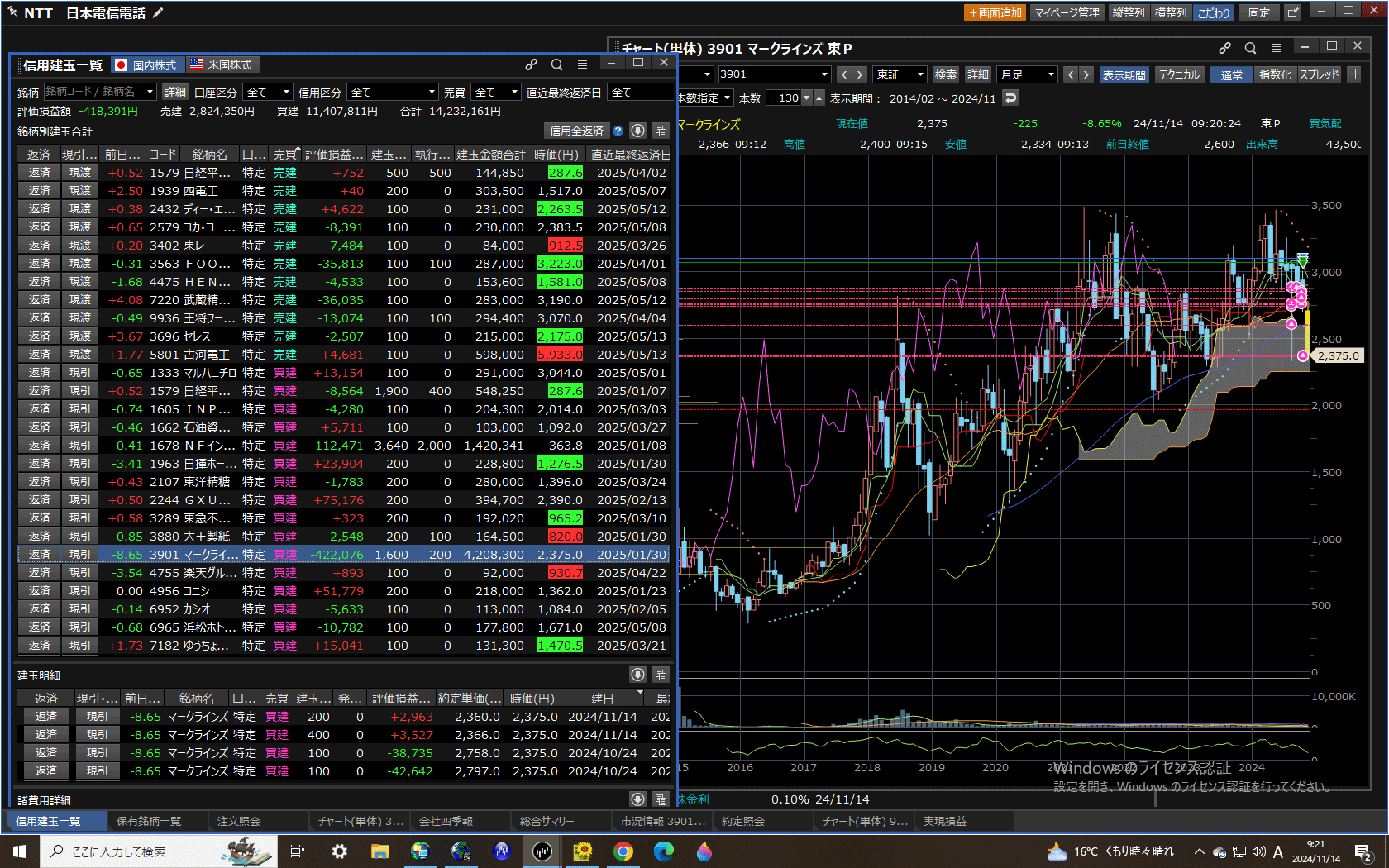This screenshot has width=1389, height=868.
Task: Click link icon in chart window title bar
Action: [1224, 48]
